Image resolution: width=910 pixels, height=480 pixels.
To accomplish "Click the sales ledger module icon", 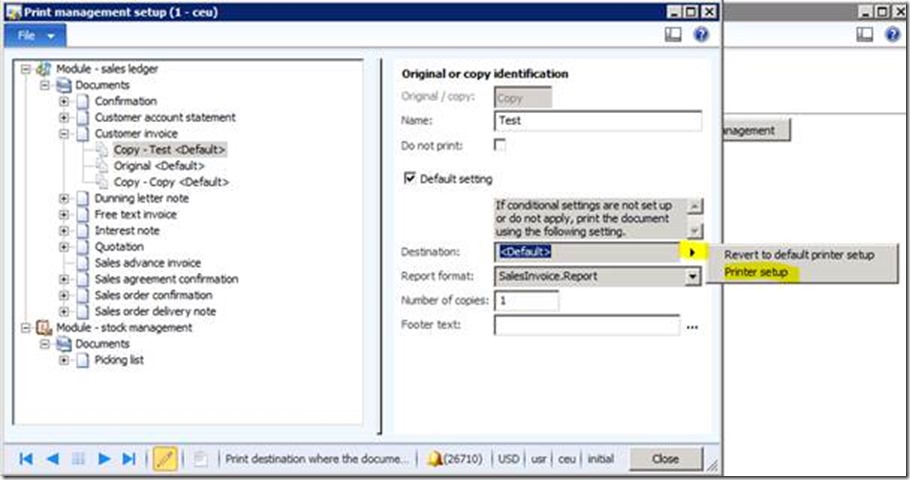I will [x=44, y=69].
